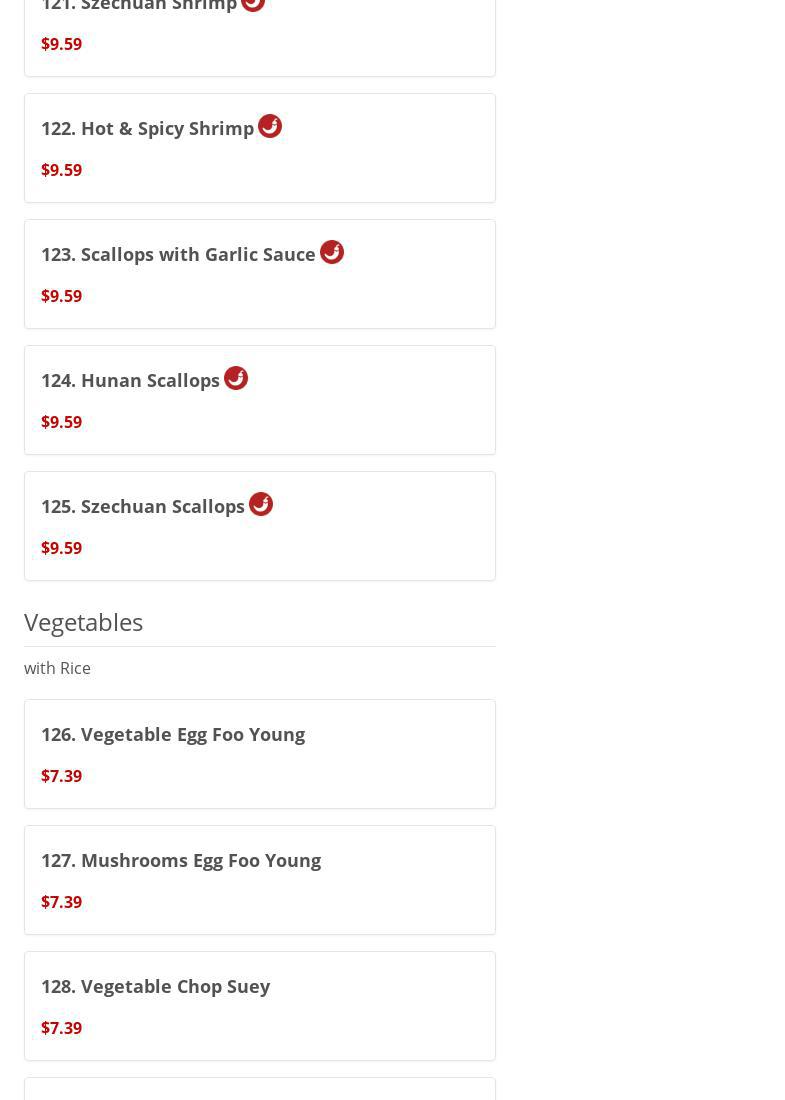Click the 'with Rice' section subtitle

coord(57,668)
